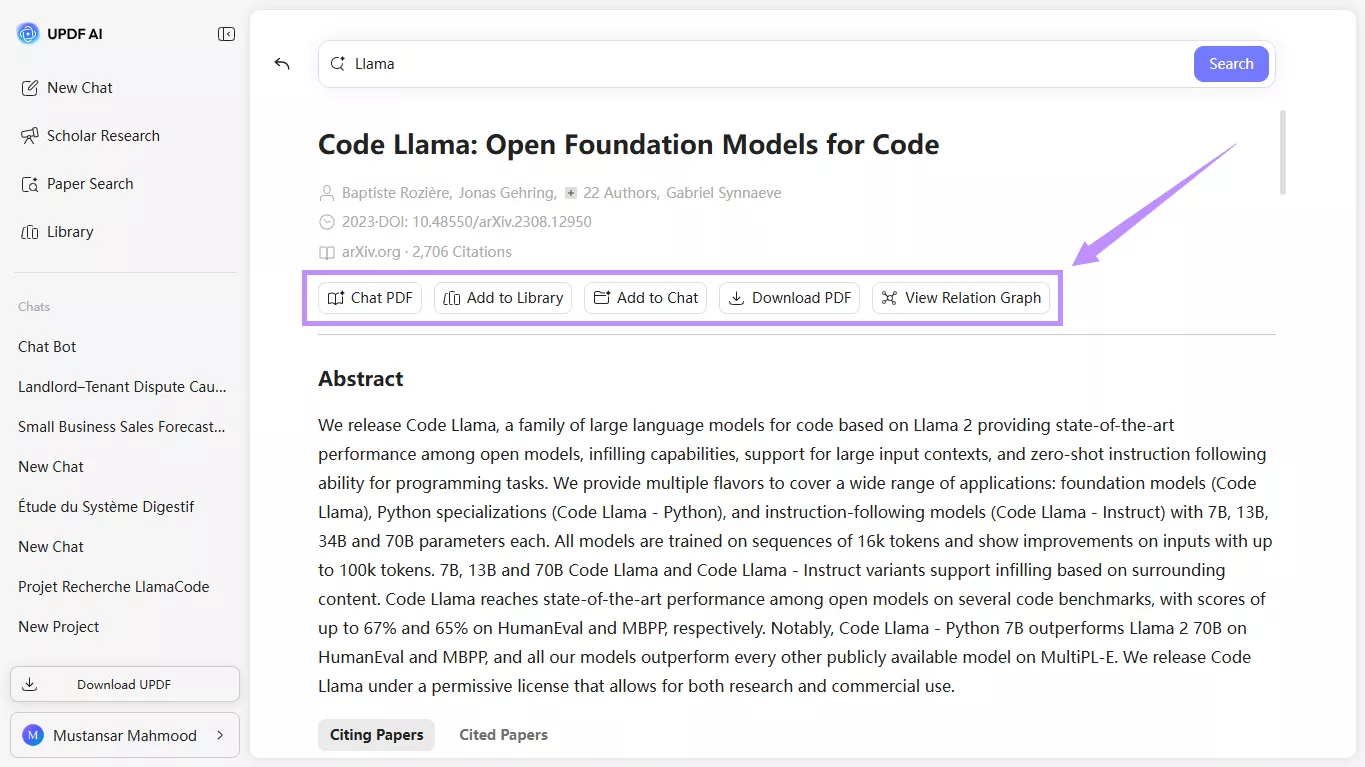This screenshot has height=767, width=1365.
Task: Download PDF of the paper
Action: [x=789, y=298]
